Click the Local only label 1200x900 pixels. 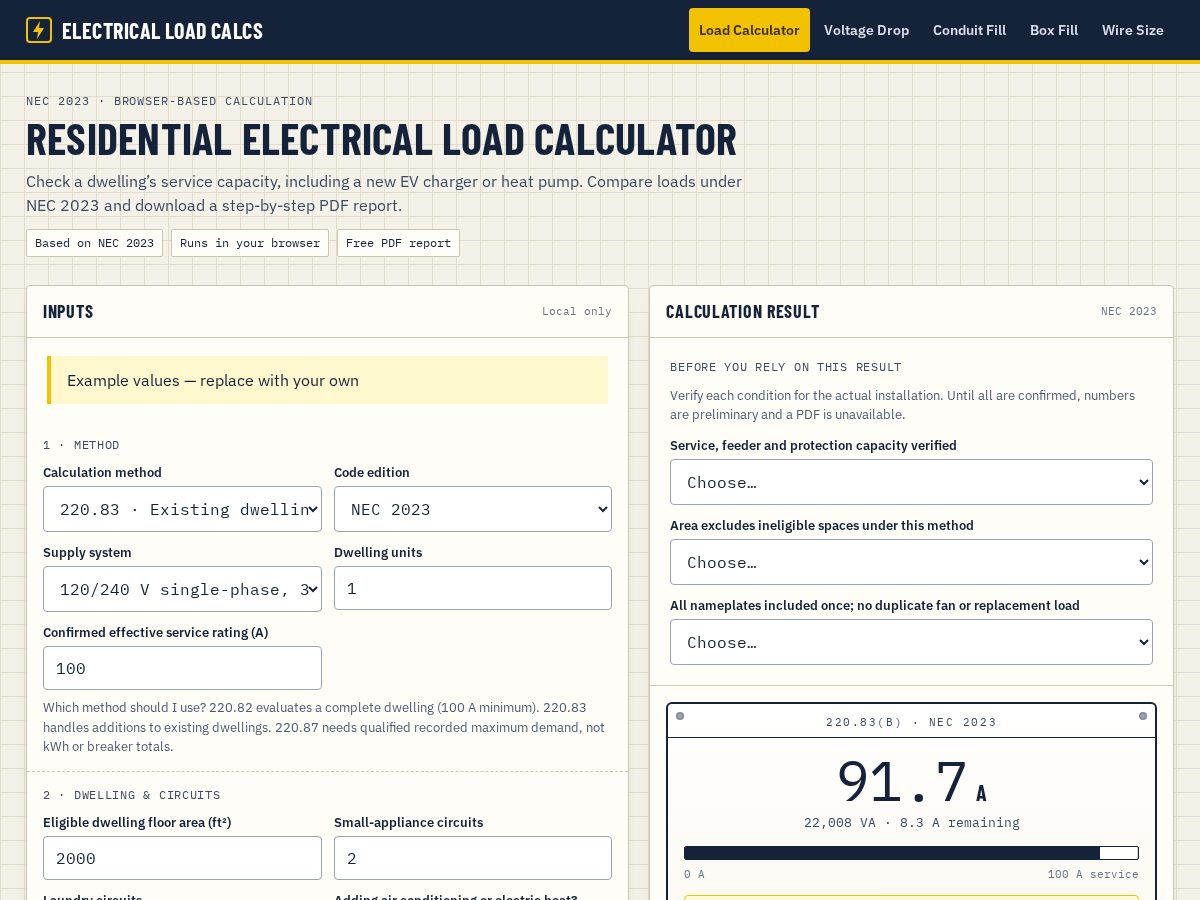(x=577, y=312)
